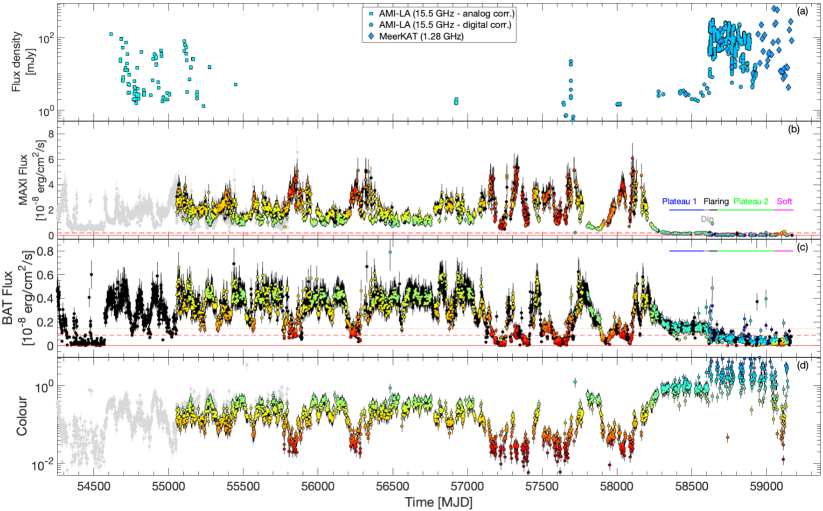Click the blue Plateau 1 bar in BAT panel
The width and height of the screenshot is (823, 511).
687,251
